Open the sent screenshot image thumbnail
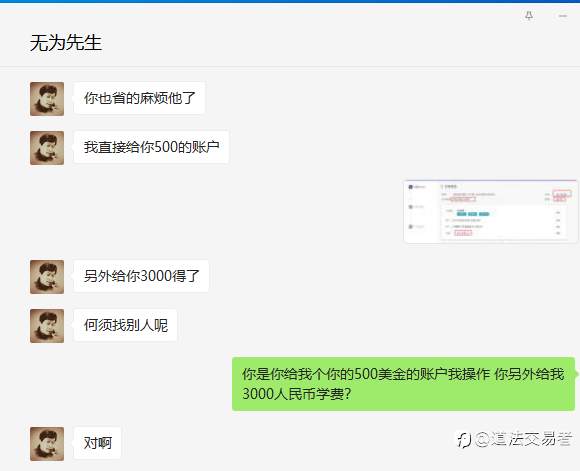This screenshot has height=471, width=580. pos(490,211)
